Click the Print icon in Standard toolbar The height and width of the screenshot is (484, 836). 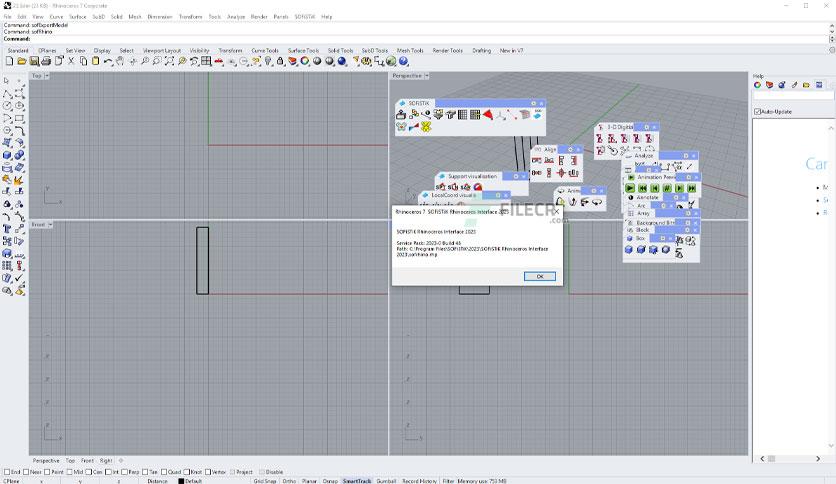(46, 61)
